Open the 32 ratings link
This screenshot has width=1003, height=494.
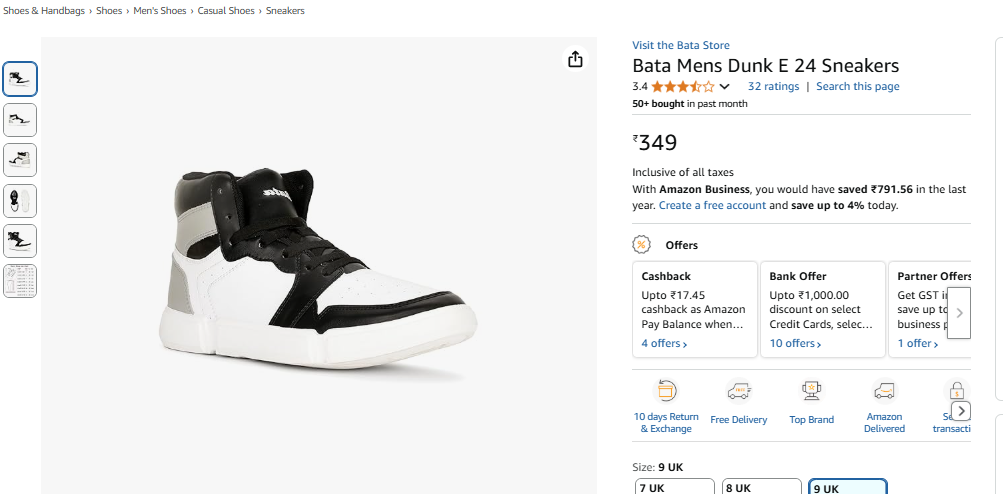point(773,86)
